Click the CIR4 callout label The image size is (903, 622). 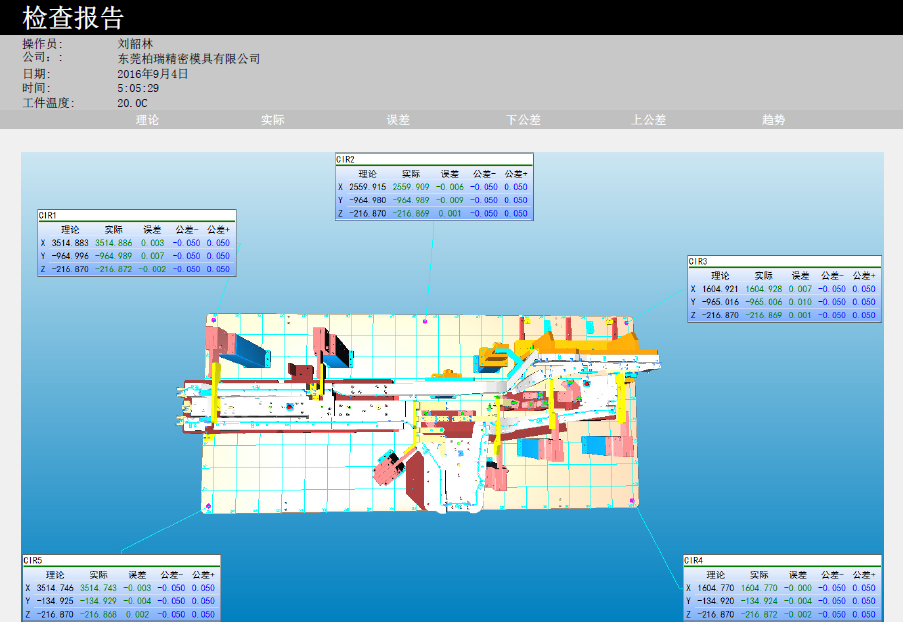pyautogui.click(x=694, y=561)
